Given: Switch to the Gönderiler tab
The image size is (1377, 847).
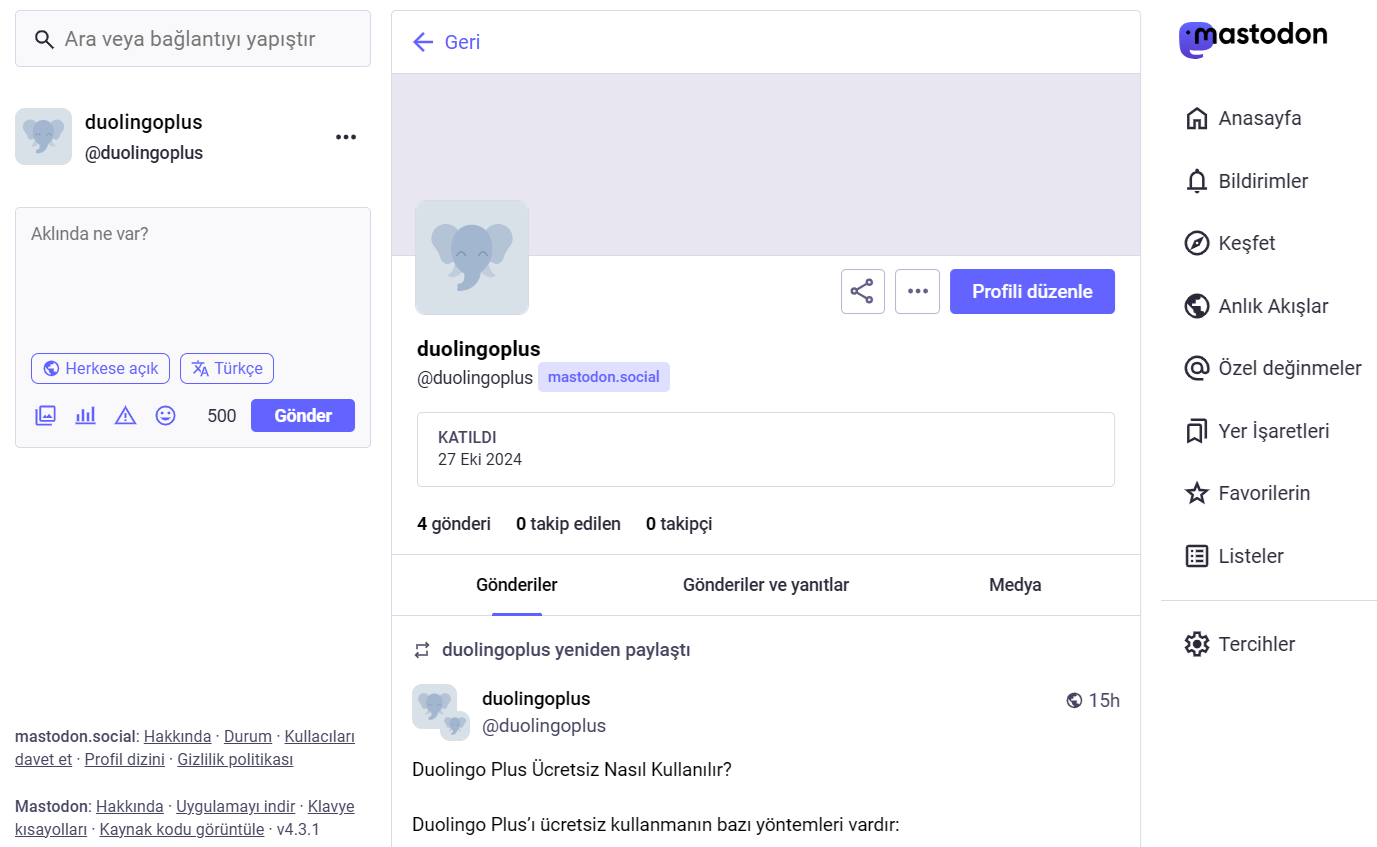Looking at the screenshot, I should point(517,585).
